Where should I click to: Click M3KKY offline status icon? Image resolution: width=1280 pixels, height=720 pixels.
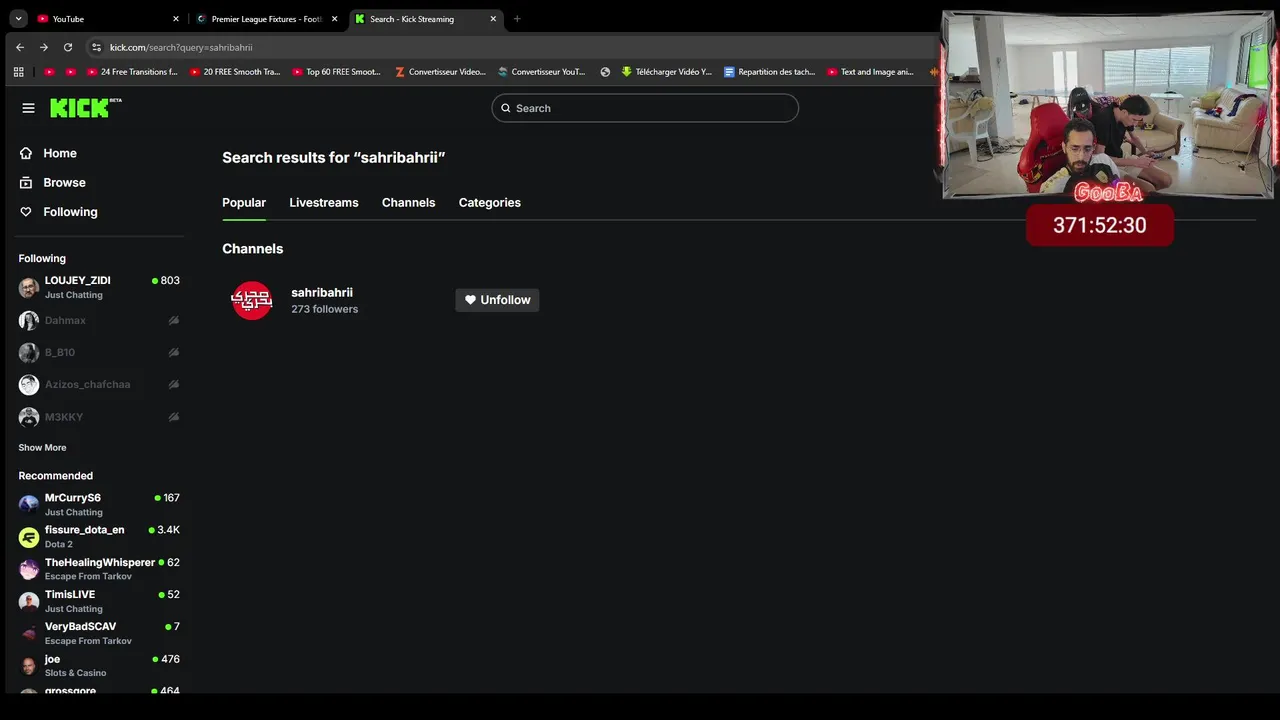point(173,417)
